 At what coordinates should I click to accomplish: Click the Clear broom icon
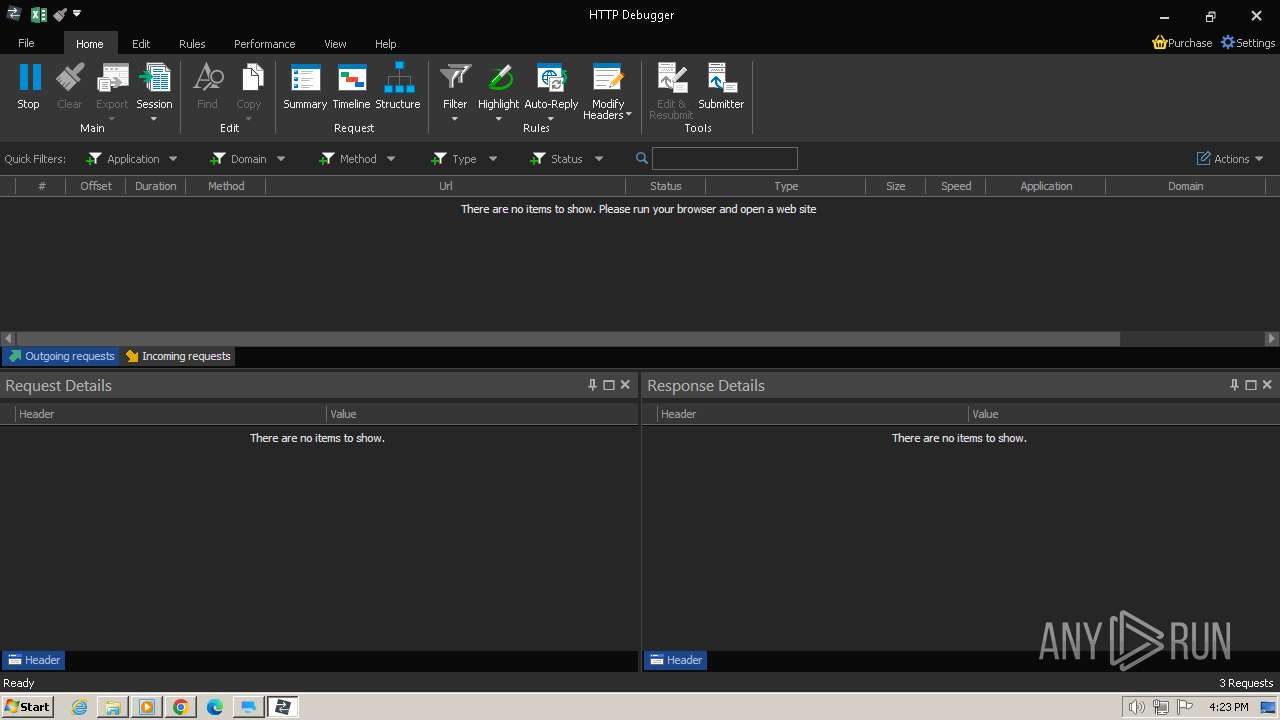point(70,78)
